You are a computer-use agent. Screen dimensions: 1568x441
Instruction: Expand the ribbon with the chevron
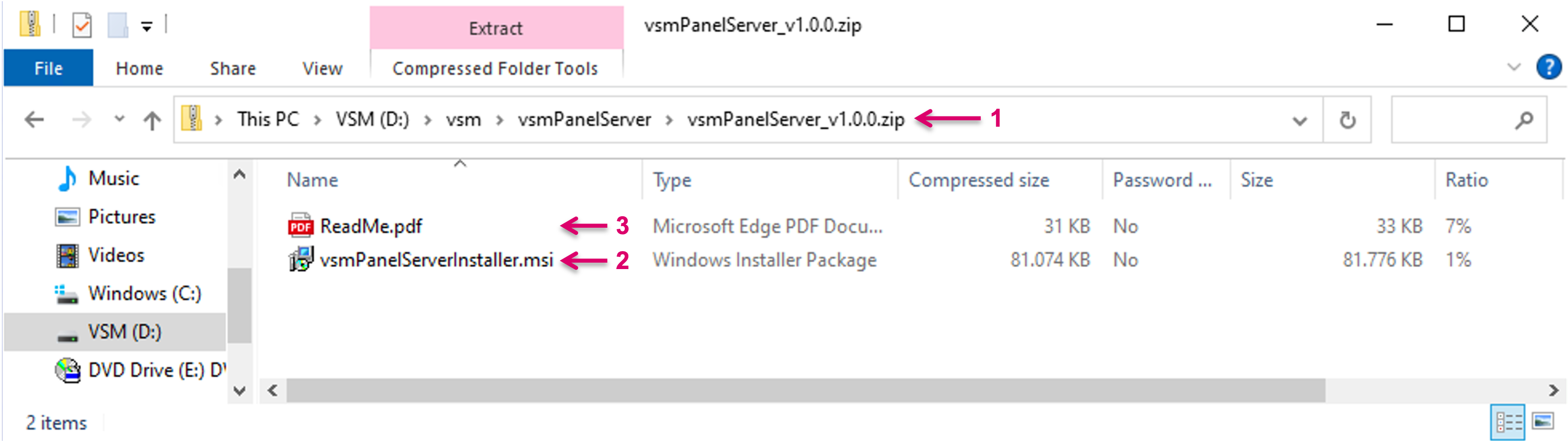(1514, 68)
